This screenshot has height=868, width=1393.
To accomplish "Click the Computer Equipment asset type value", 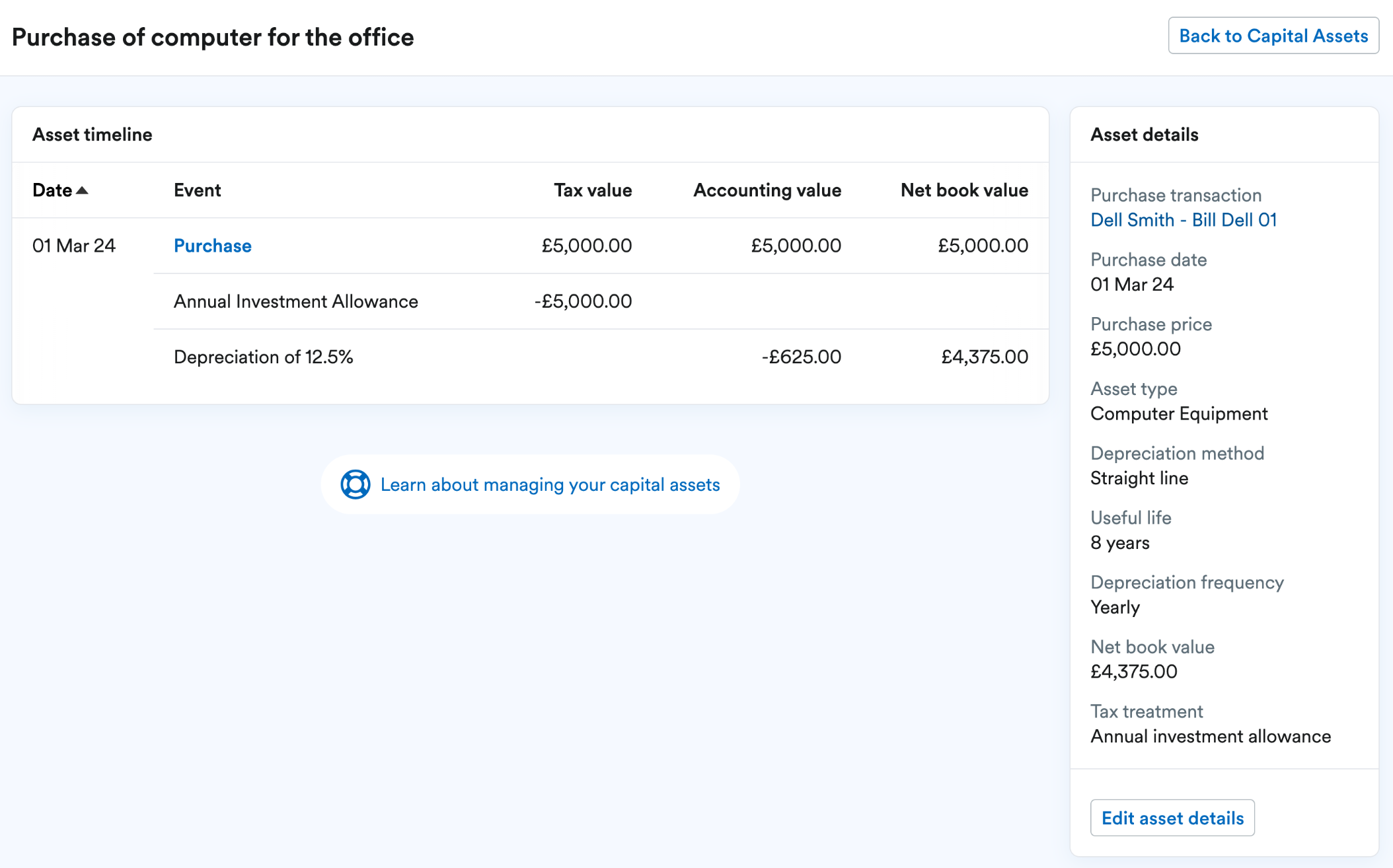I will tap(1179, 414).
